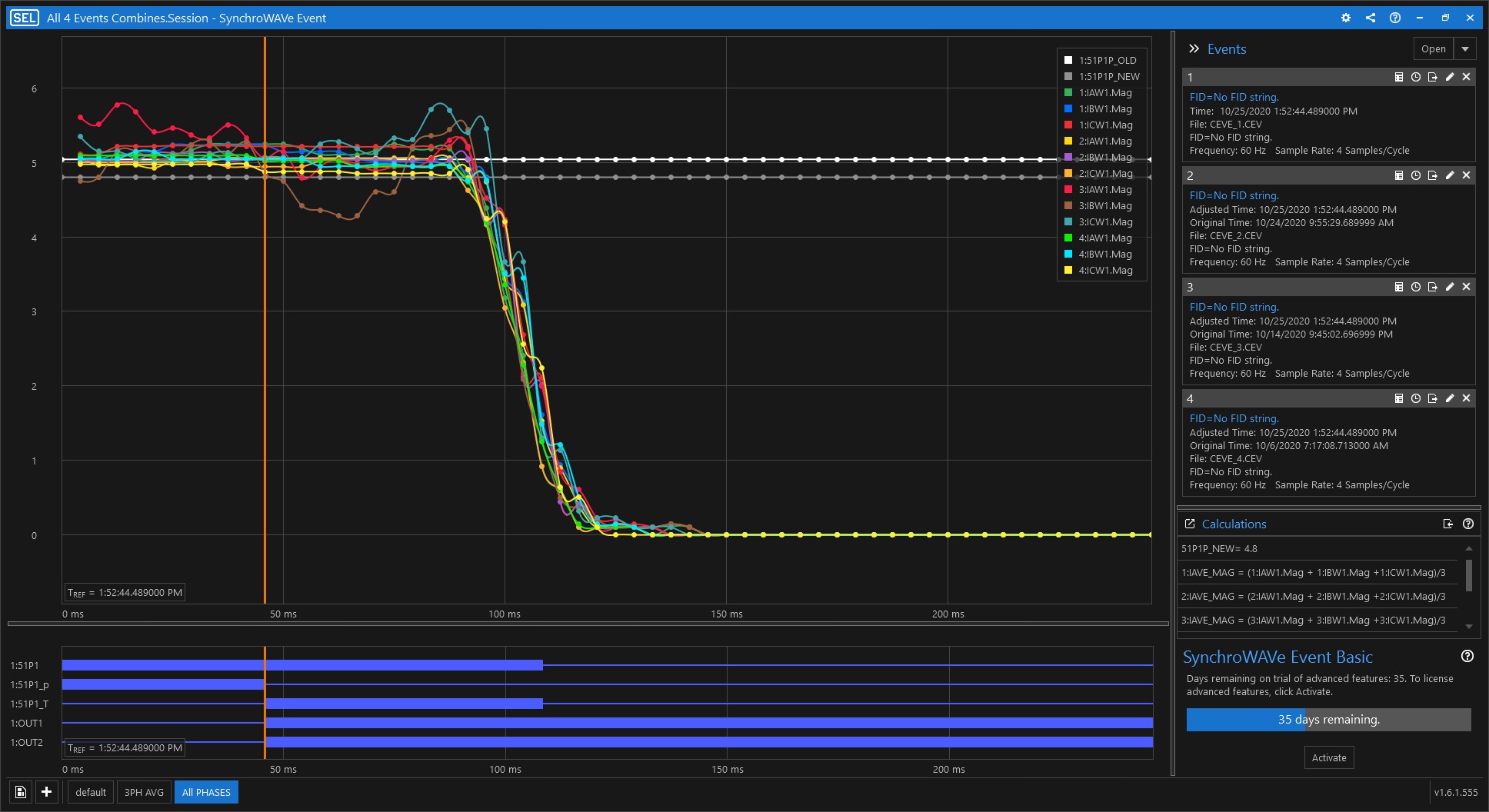Viewport: 1489px width, 812px height.
Task: Click event 2 FID=No FID string link
Action: [1234, 195]
